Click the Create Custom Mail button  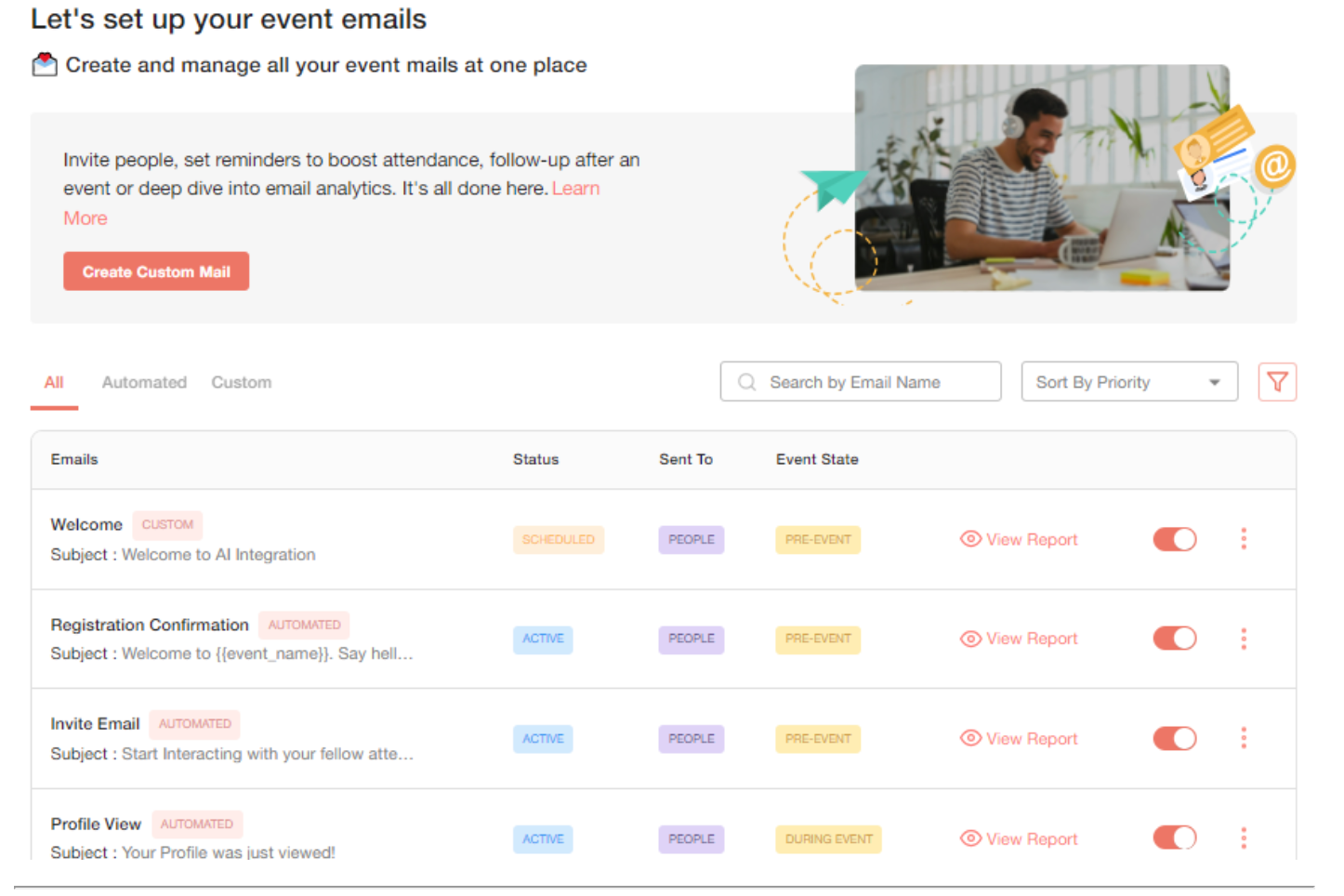click(x=156, y=271)
